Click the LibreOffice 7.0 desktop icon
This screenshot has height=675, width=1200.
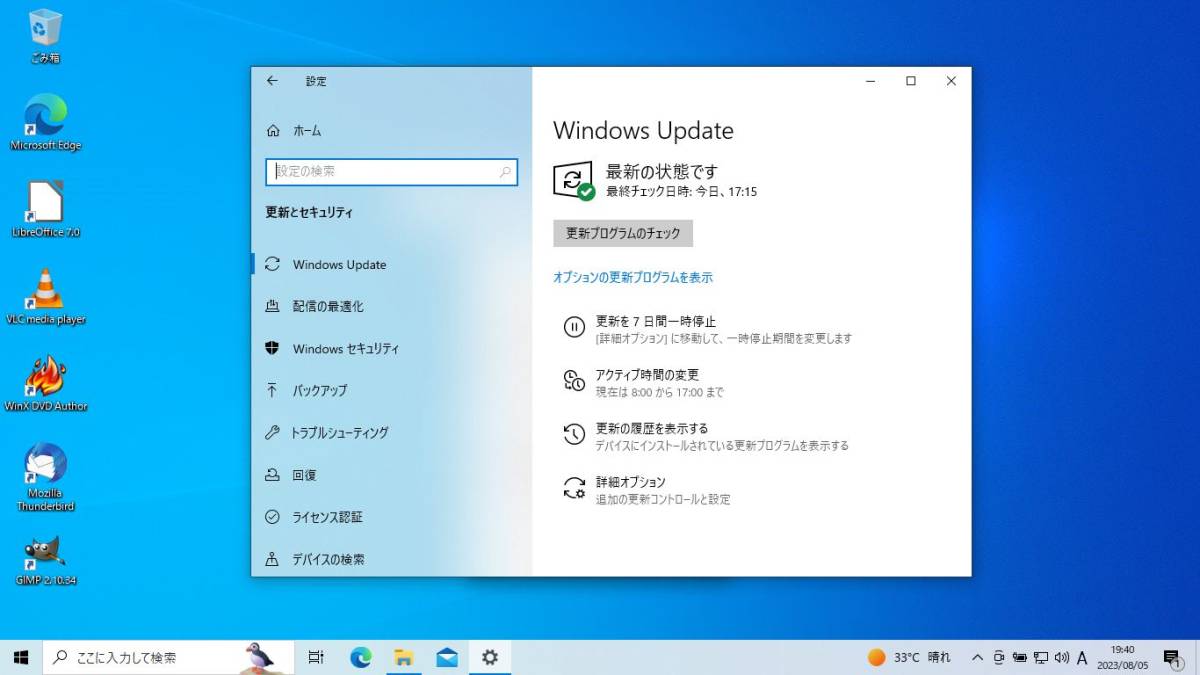tap(45, 209)
